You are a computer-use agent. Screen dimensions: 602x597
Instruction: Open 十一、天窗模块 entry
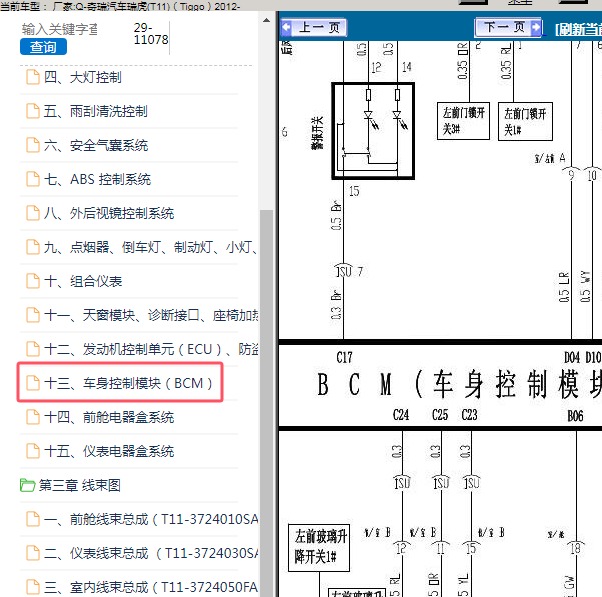click(151, 315)
